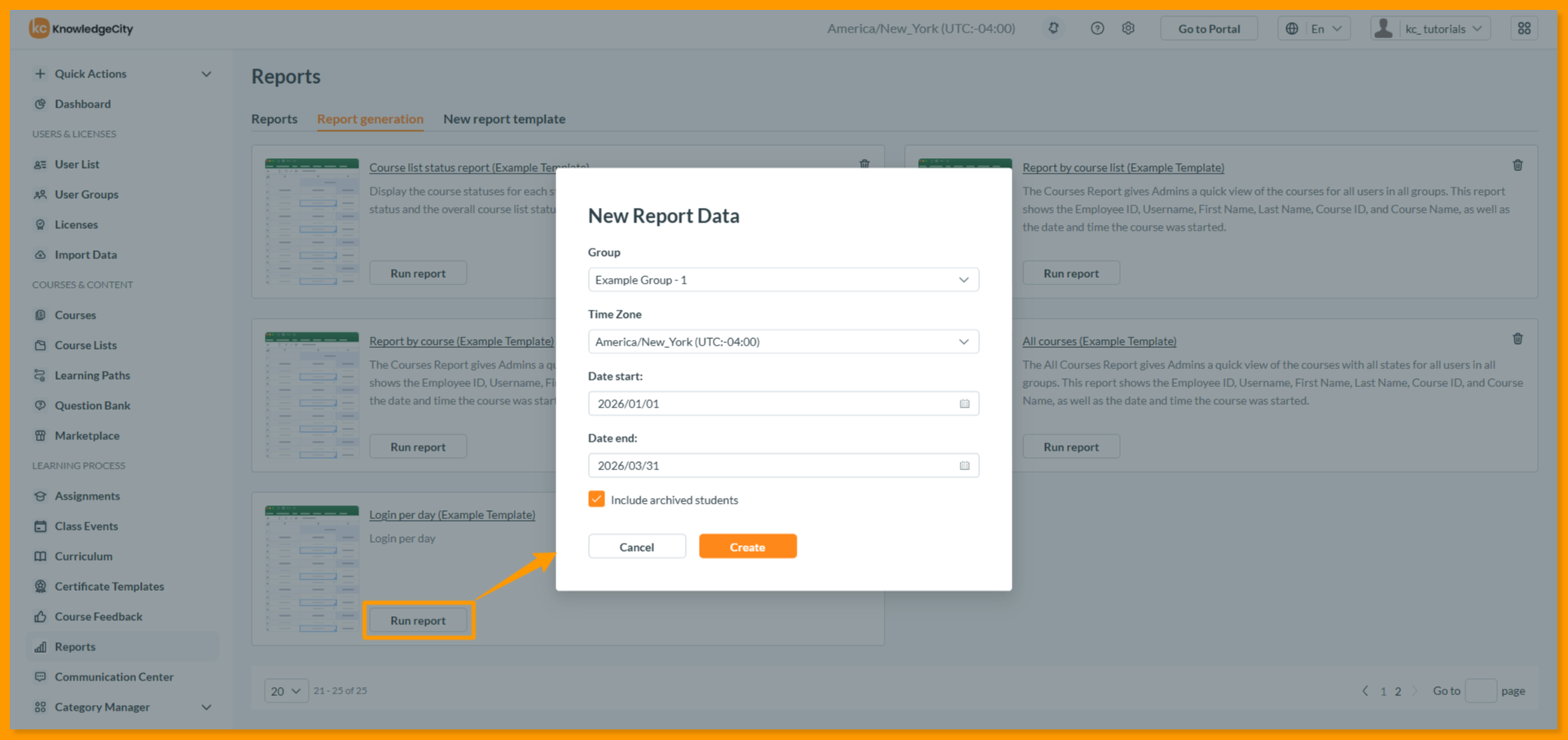Open Licenses in sidebar
The height and width of the screenshot is (740, 1568).
[x=76, y=225]
